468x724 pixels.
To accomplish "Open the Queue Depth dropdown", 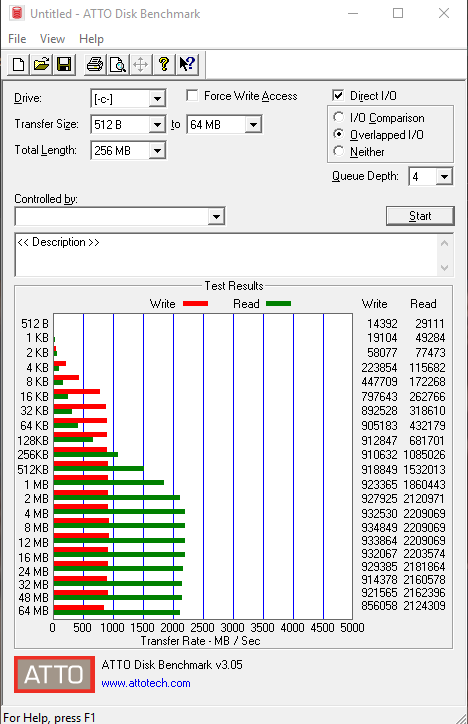I will tap(444, 176).
